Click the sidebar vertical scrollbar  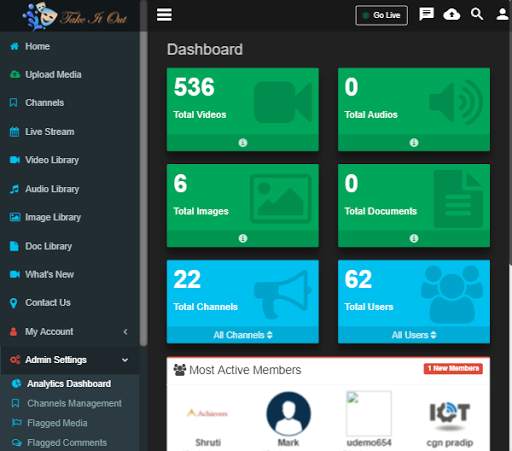pos(143,188)
